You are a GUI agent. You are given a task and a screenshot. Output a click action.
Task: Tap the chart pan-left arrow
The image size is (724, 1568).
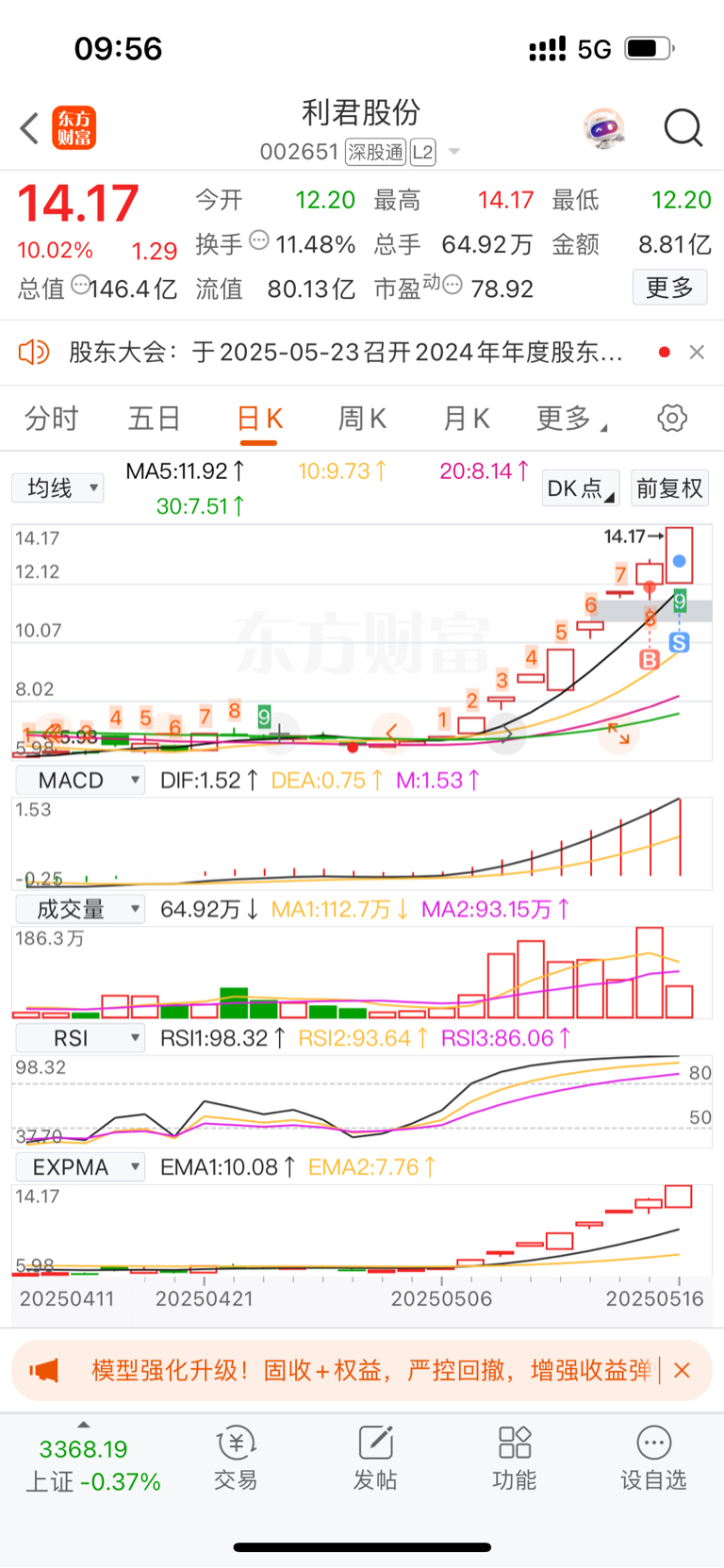pyautogui.click(x=390, y=733)
